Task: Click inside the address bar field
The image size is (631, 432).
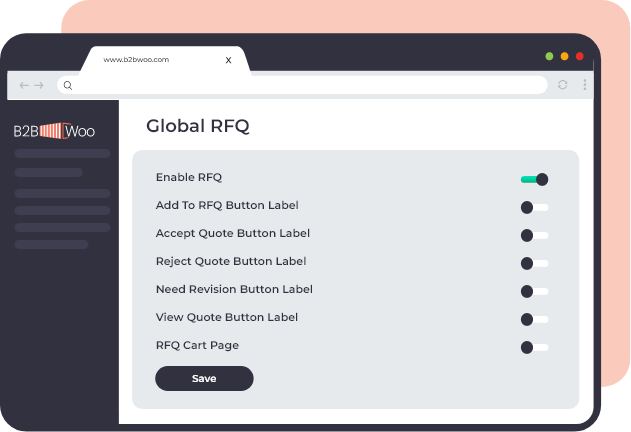Action: click(303, 85)
